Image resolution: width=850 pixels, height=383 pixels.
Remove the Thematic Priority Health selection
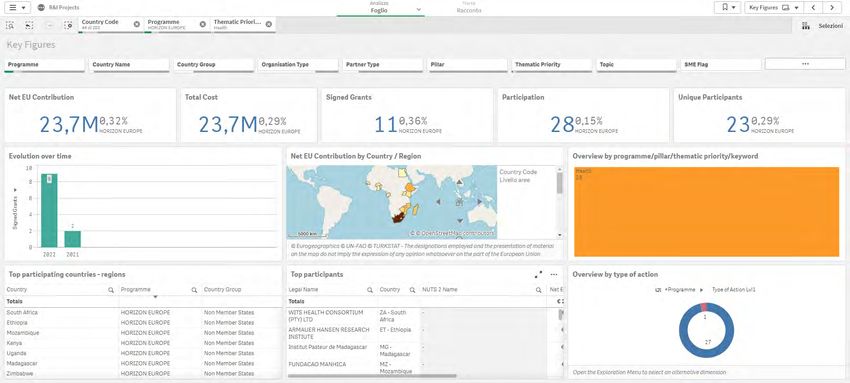pos(268,24)
